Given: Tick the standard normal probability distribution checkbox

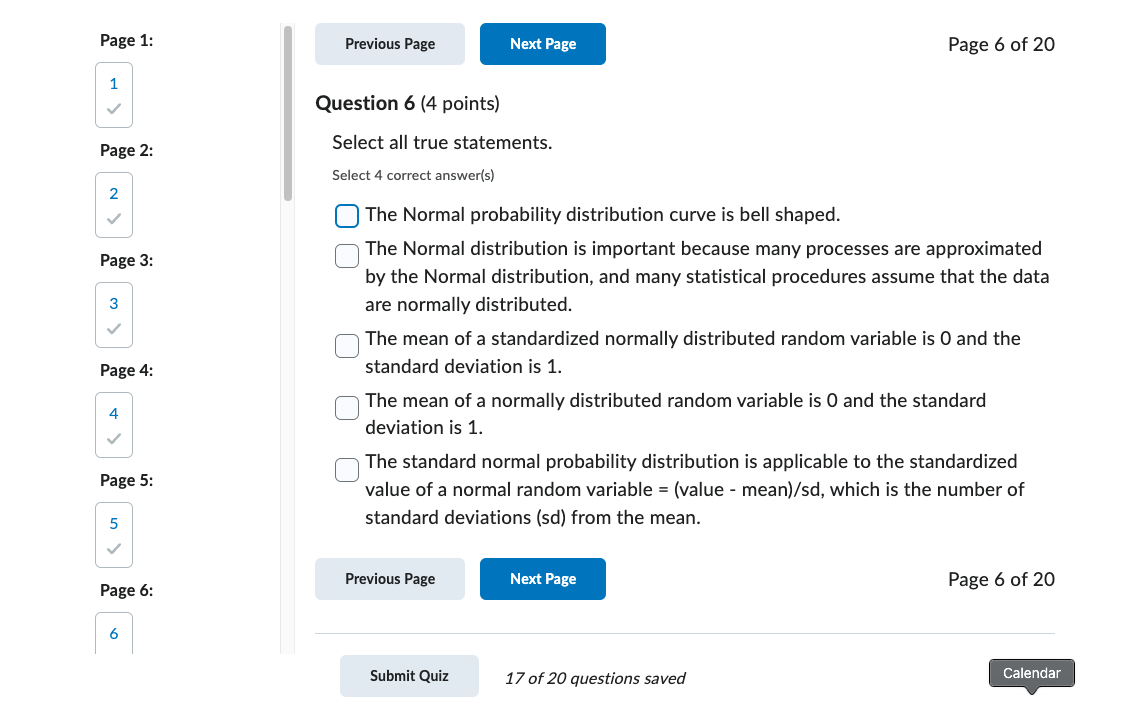Looking at the screenshot, I should (x=347, y=470).
